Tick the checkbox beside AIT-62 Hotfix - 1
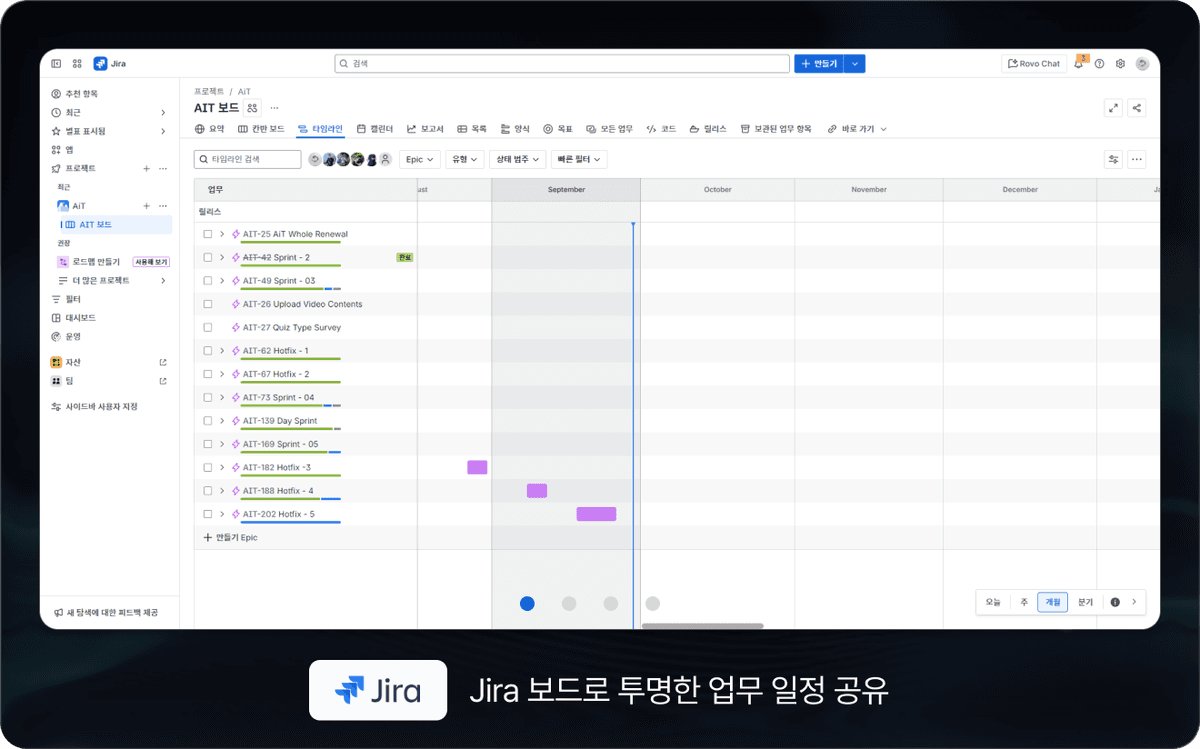This screenshot has height=749, width=1200. (208, 351)
